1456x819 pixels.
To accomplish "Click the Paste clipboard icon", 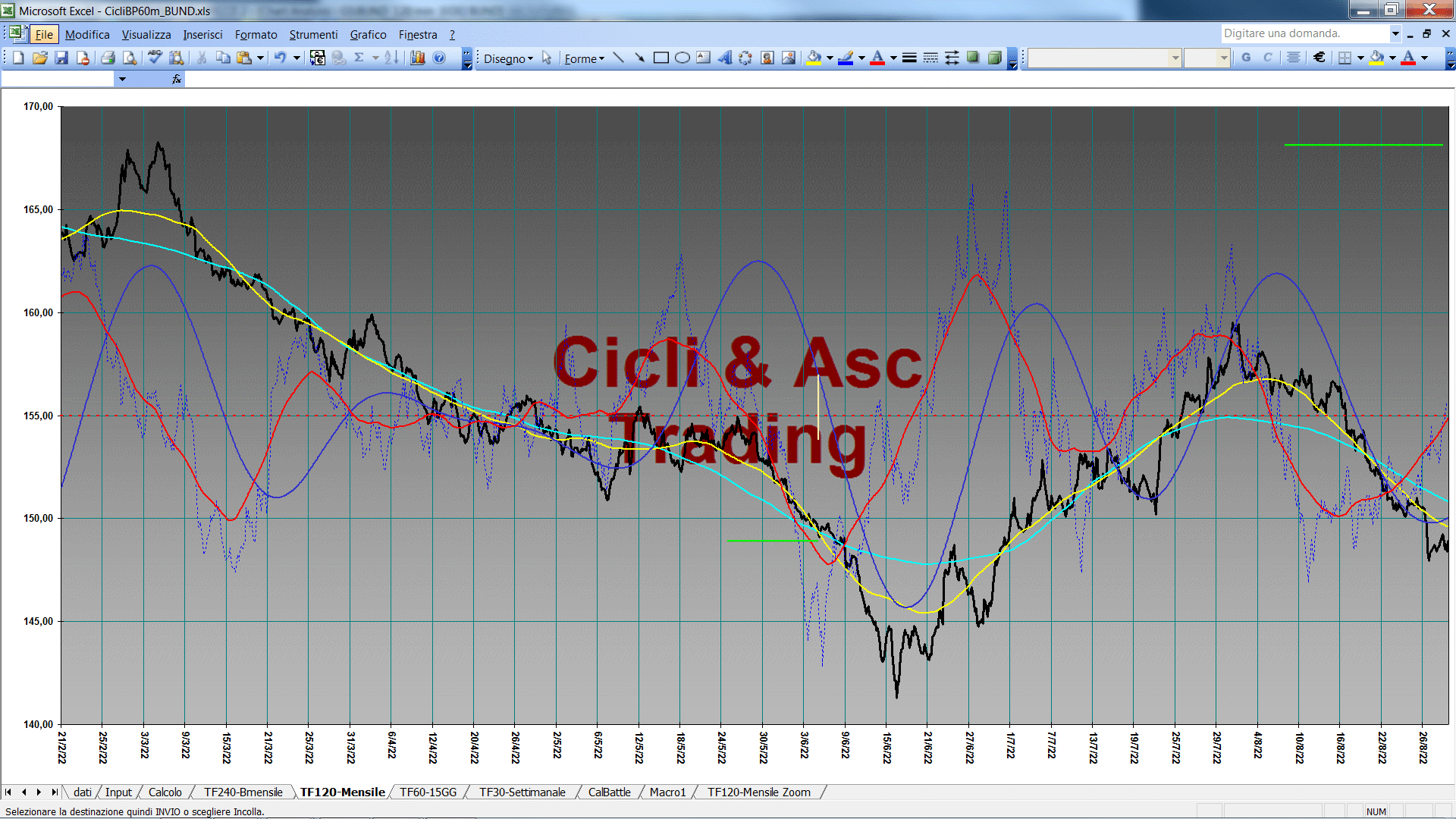I will [x=243, y=58].
